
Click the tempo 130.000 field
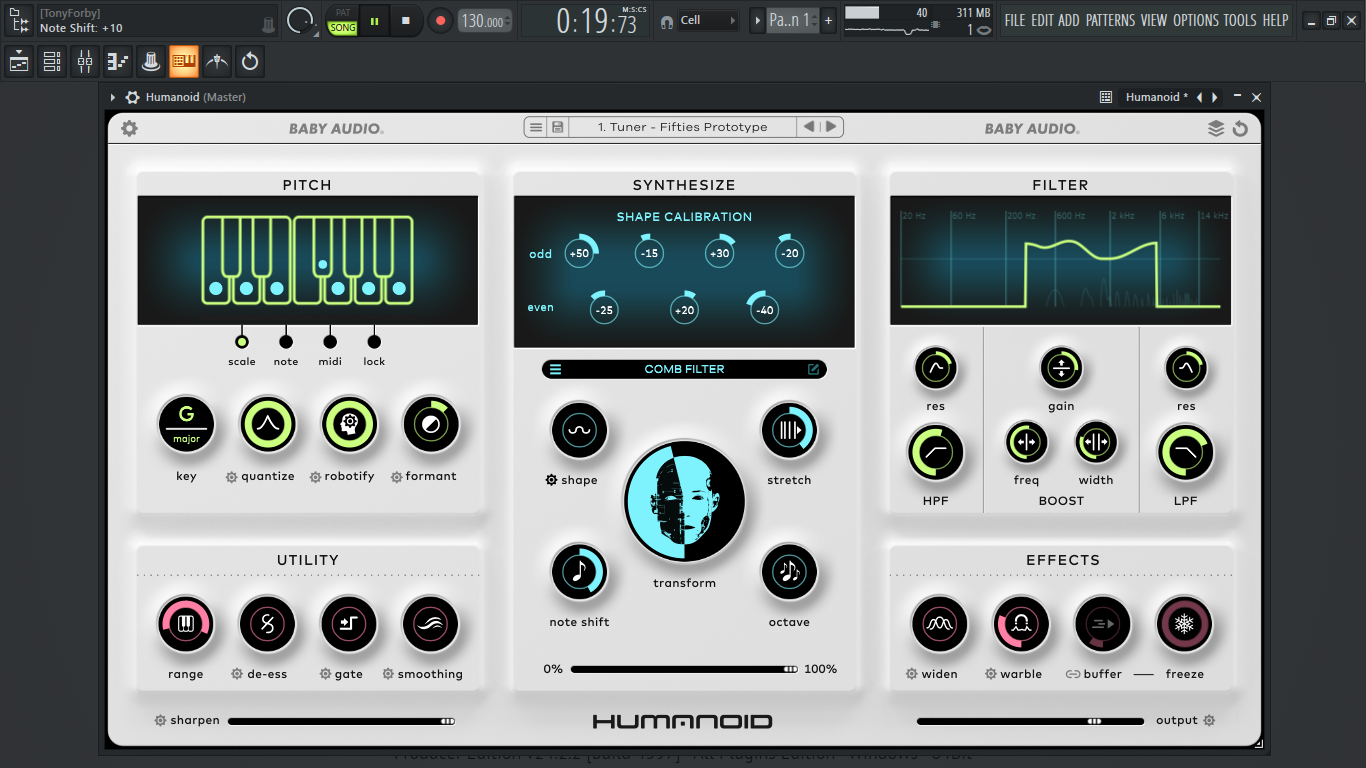point(485,21)
